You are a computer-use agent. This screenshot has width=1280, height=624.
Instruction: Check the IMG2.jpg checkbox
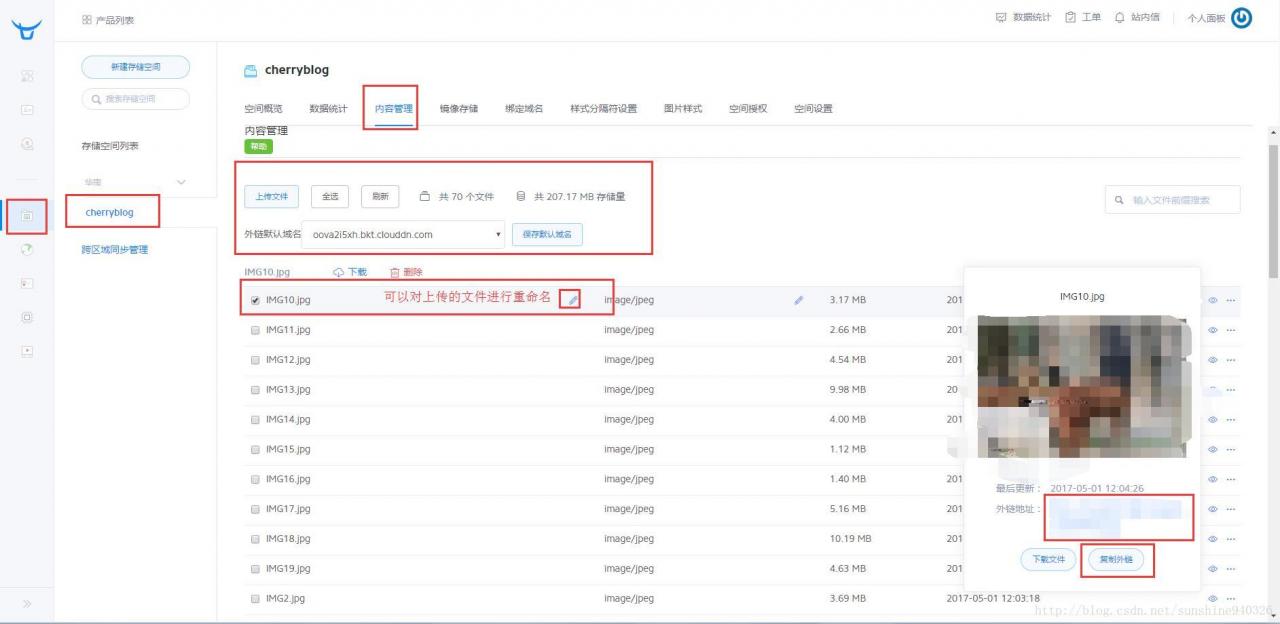pyautogui.click(x=255, y=598)
